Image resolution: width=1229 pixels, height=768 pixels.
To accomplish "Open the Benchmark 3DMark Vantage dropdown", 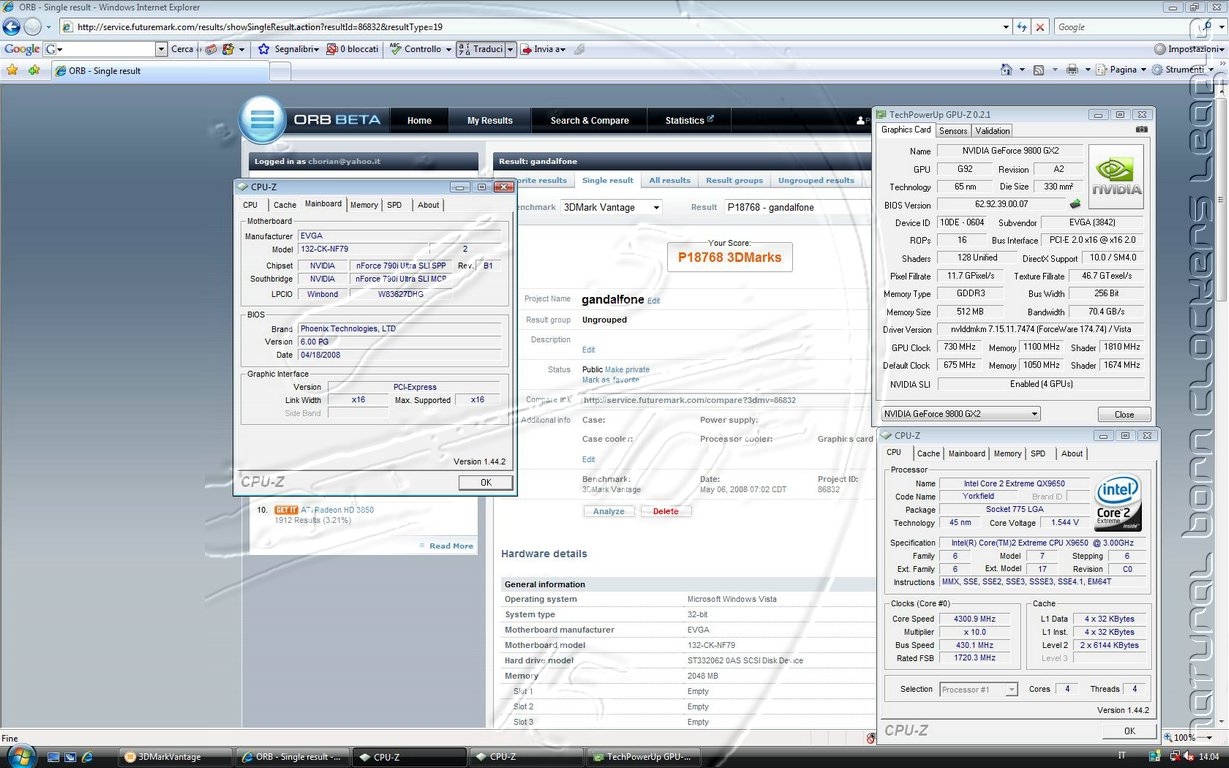I will pyautogui.click(x=611, y=207).
